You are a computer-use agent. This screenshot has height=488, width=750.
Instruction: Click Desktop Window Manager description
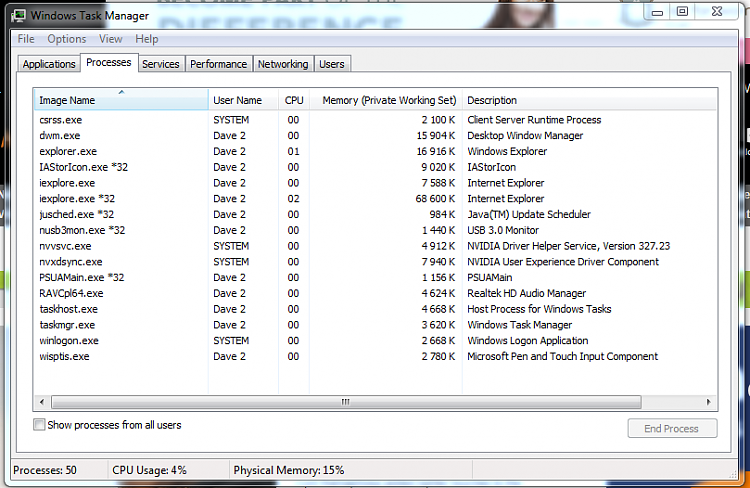click(525, 136)
